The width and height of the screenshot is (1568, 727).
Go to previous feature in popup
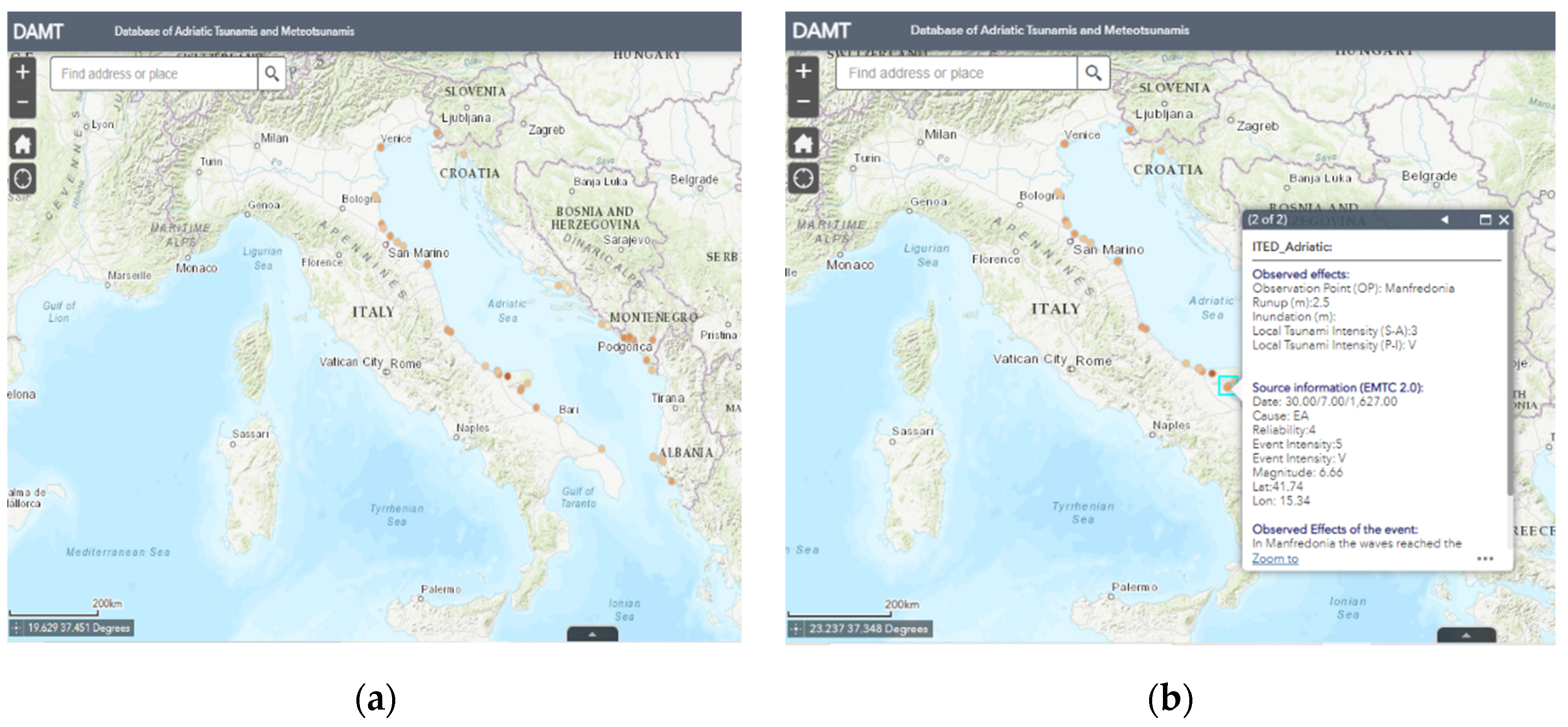tap(1444, 220)
